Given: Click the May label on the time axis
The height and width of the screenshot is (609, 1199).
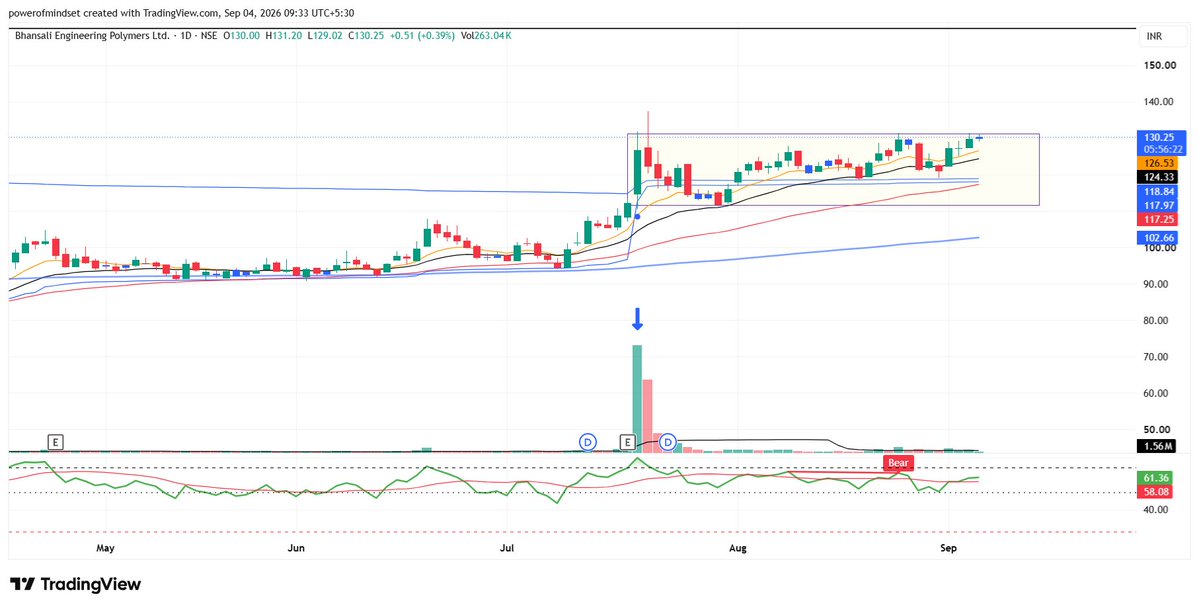Looking at the screenshot, I should click(x=106, y=549).
